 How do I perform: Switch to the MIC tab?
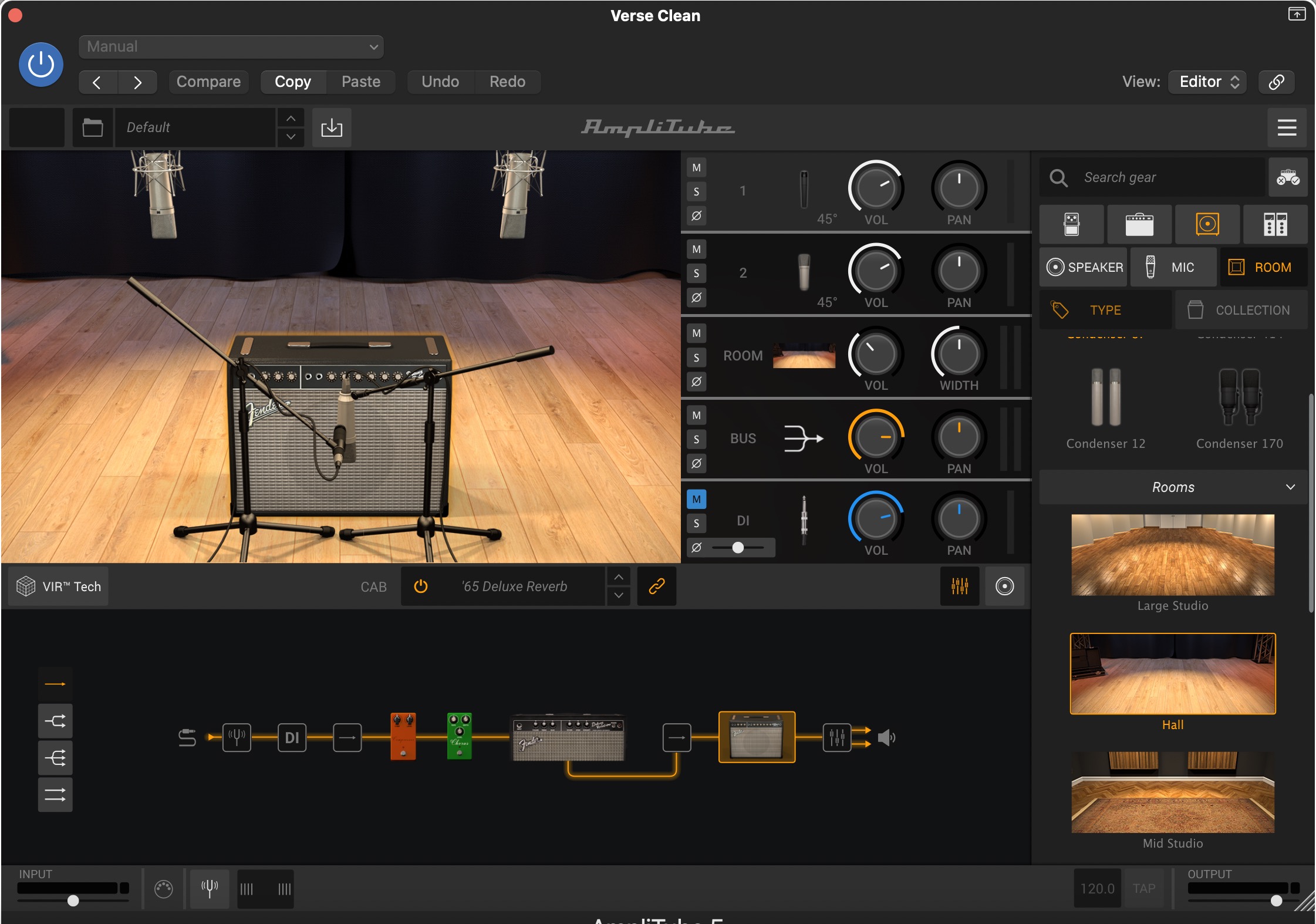coord(1173,267)
